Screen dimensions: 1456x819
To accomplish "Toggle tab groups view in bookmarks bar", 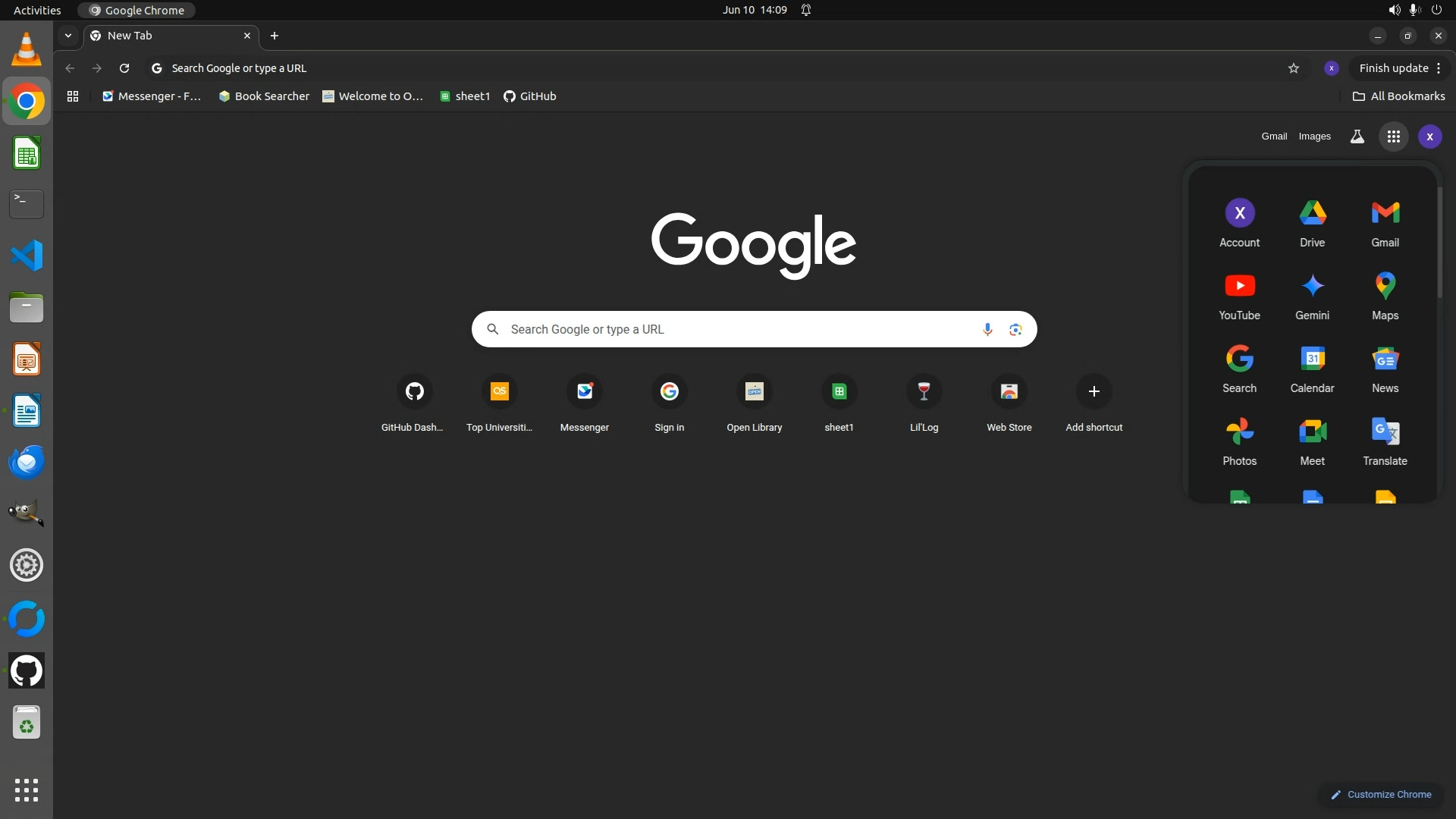I will click(x=73, y=96).
